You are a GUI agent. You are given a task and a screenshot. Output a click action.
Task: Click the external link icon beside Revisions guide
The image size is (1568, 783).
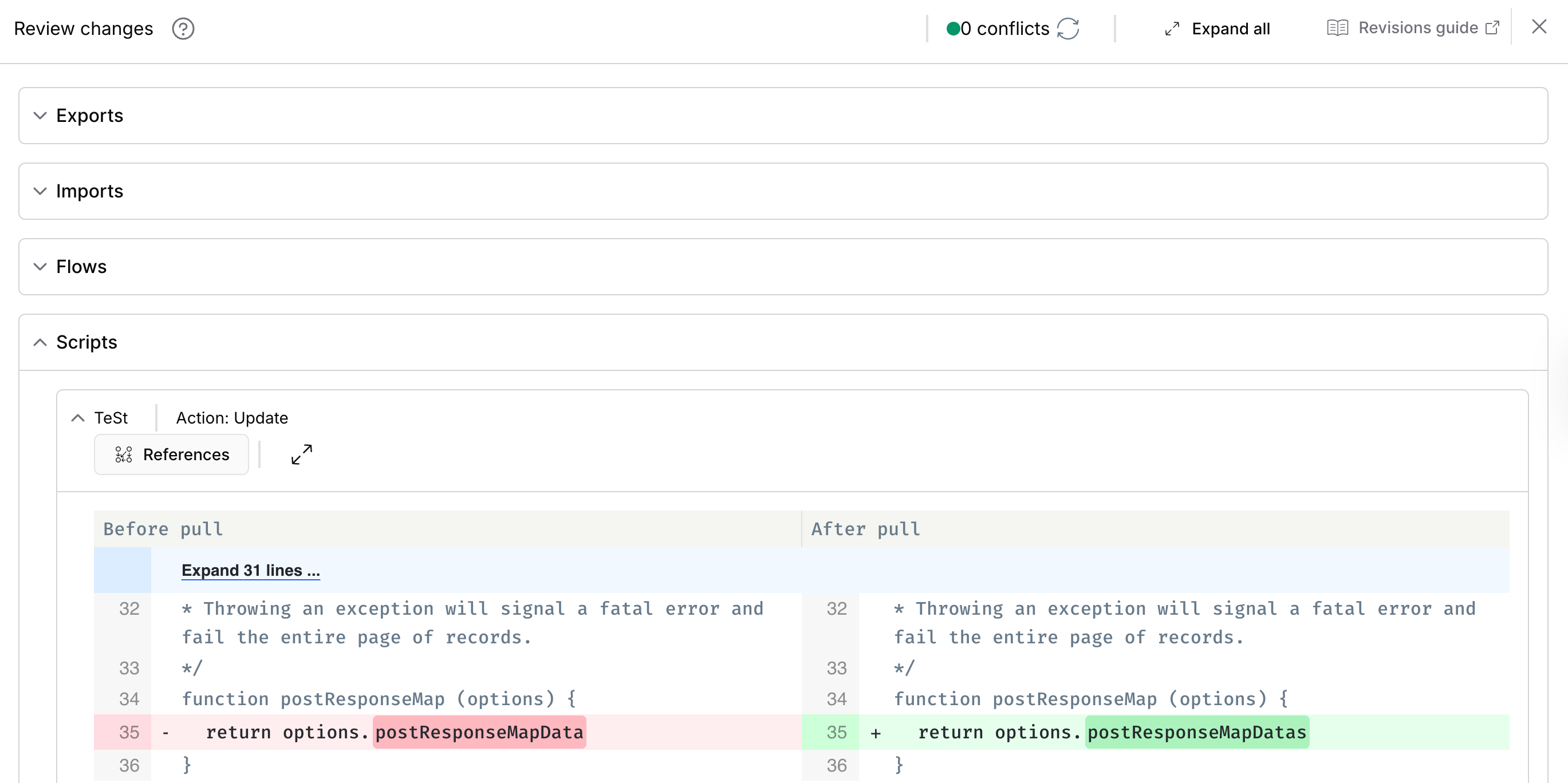tap(1492, 28)
